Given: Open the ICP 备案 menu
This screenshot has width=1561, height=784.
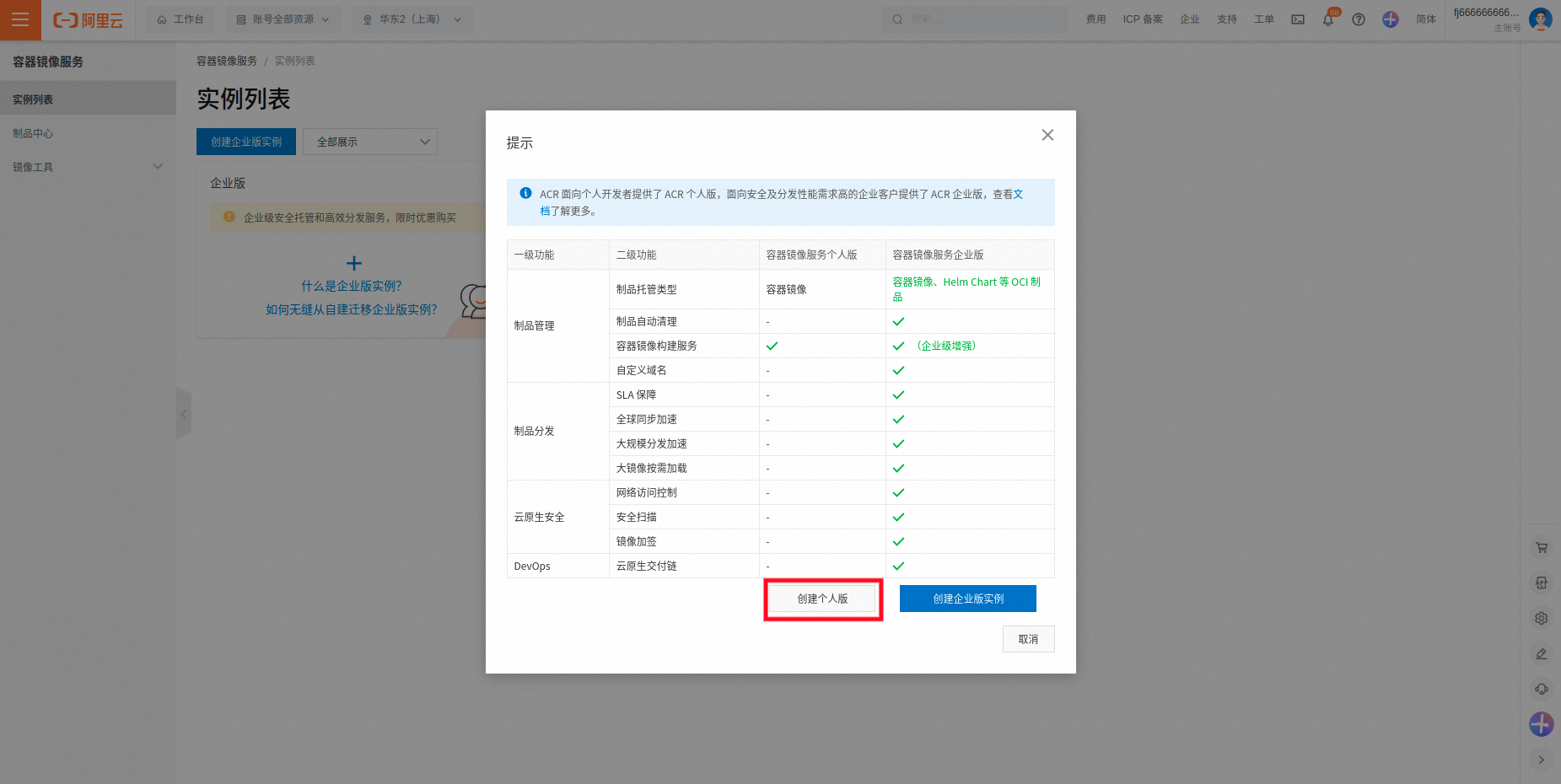Looking at the screenshot, I should pos(1143,19).
